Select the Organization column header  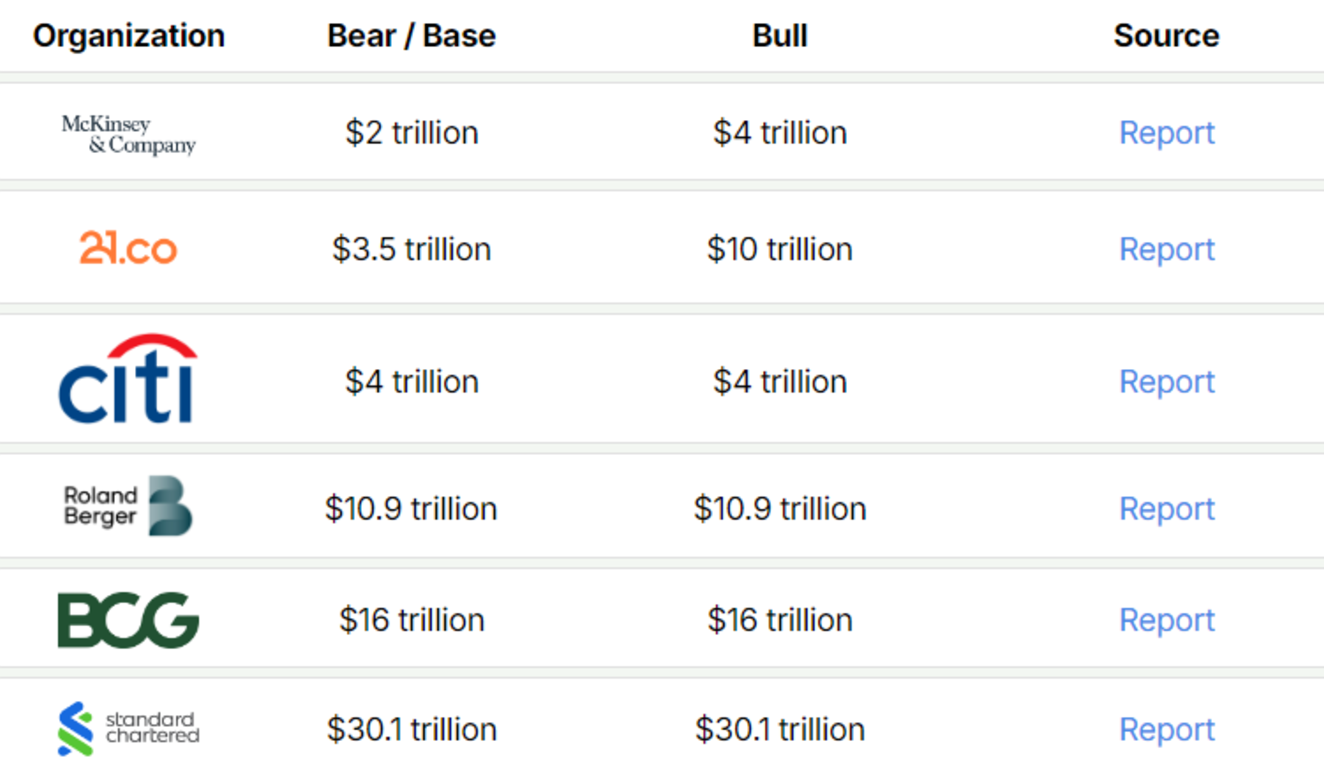click(129, 36)
